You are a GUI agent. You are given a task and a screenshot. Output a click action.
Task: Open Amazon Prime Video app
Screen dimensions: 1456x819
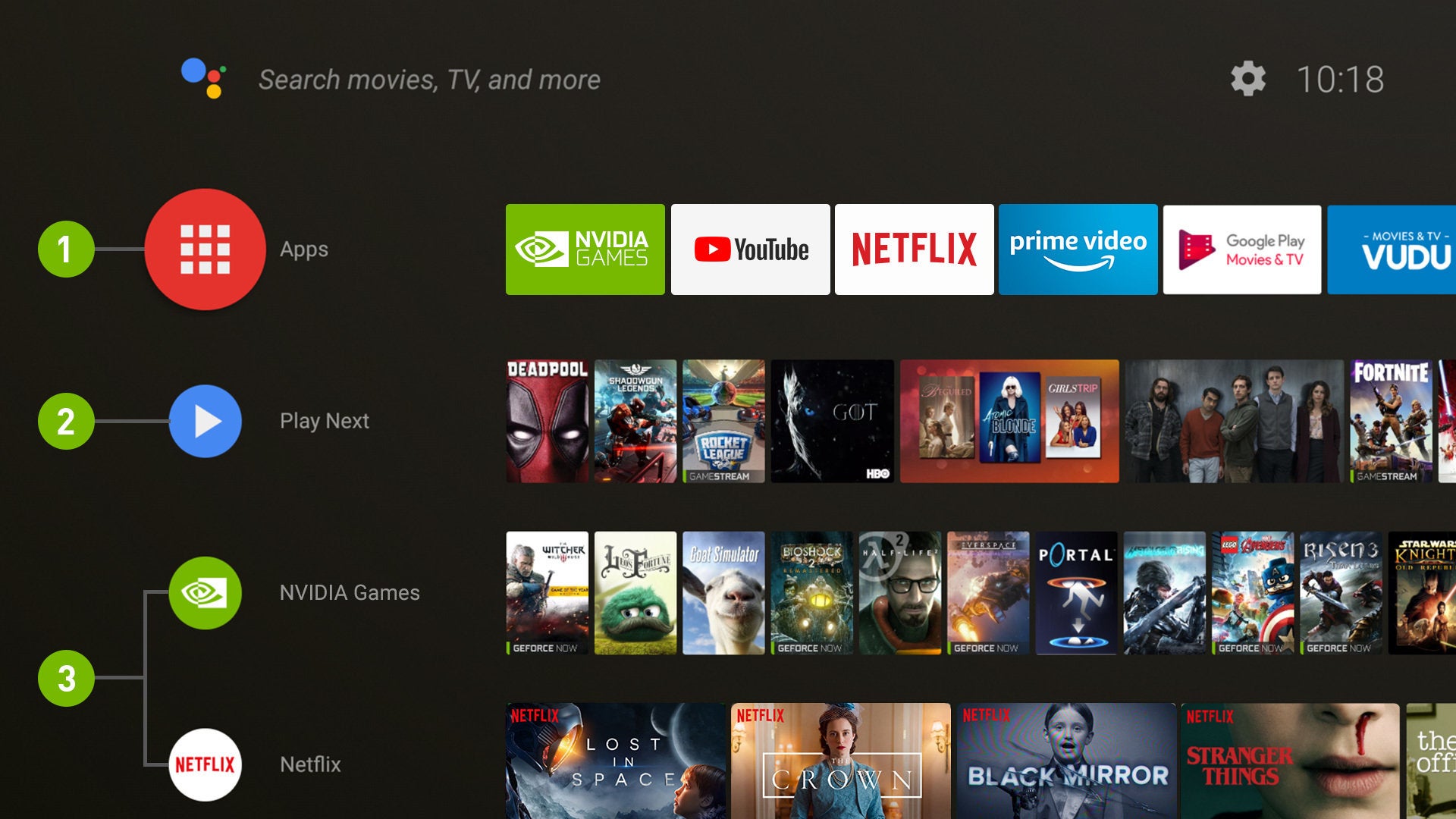[1078, 249]
